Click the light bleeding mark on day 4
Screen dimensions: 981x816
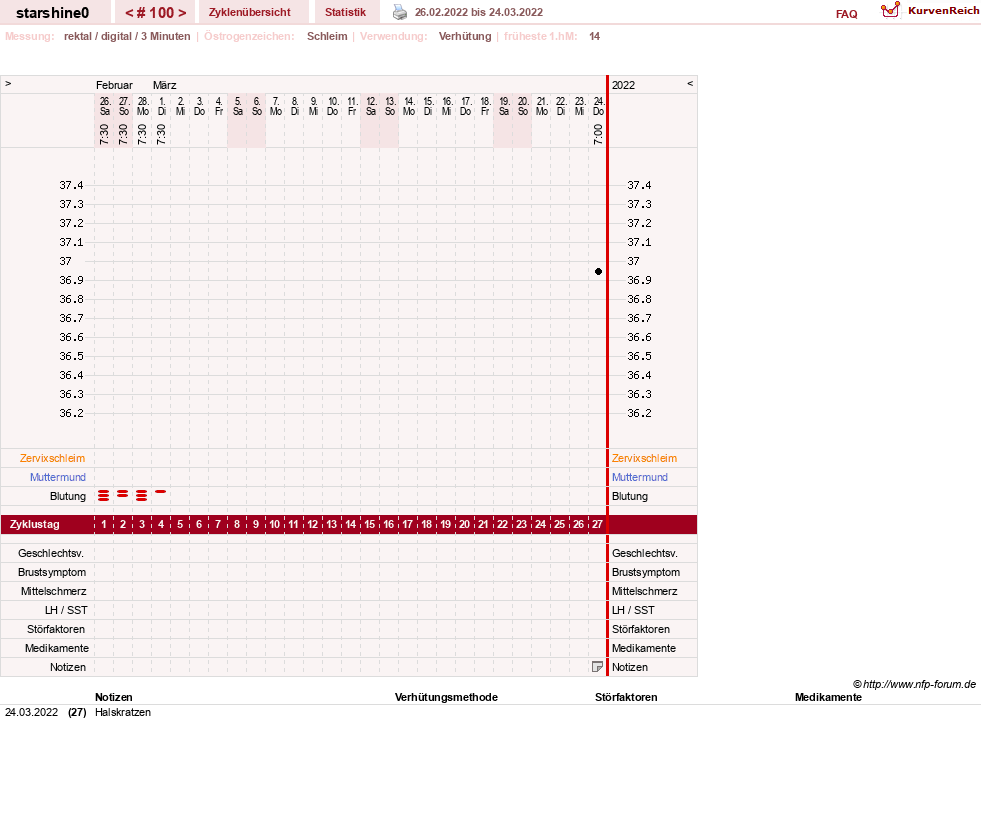[x=161, y=492]
